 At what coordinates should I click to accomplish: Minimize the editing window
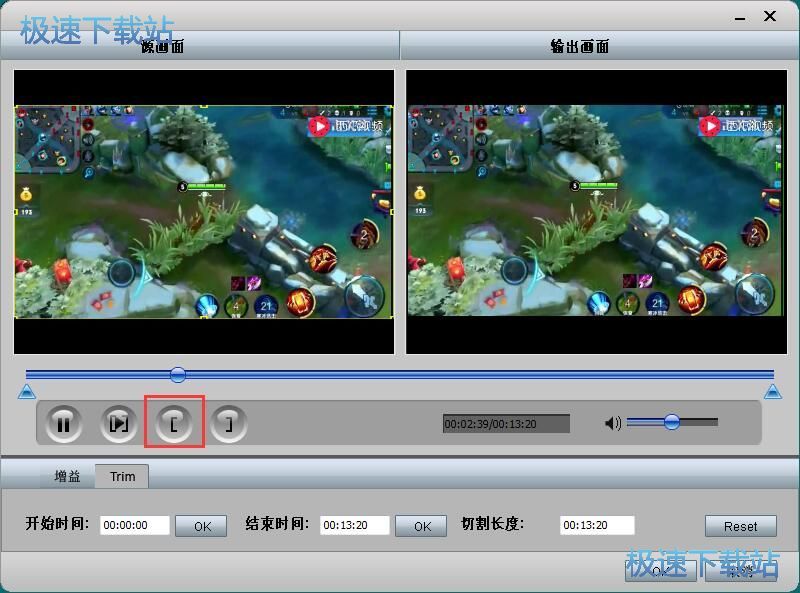point(740,17)
